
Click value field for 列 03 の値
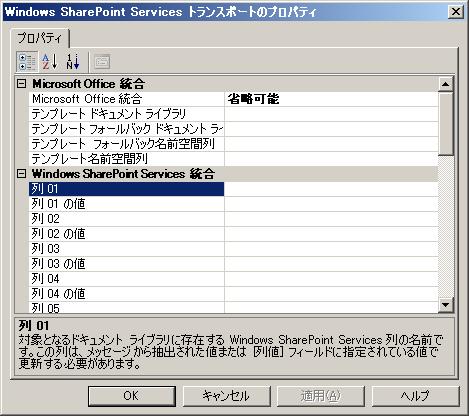point(331,264)
